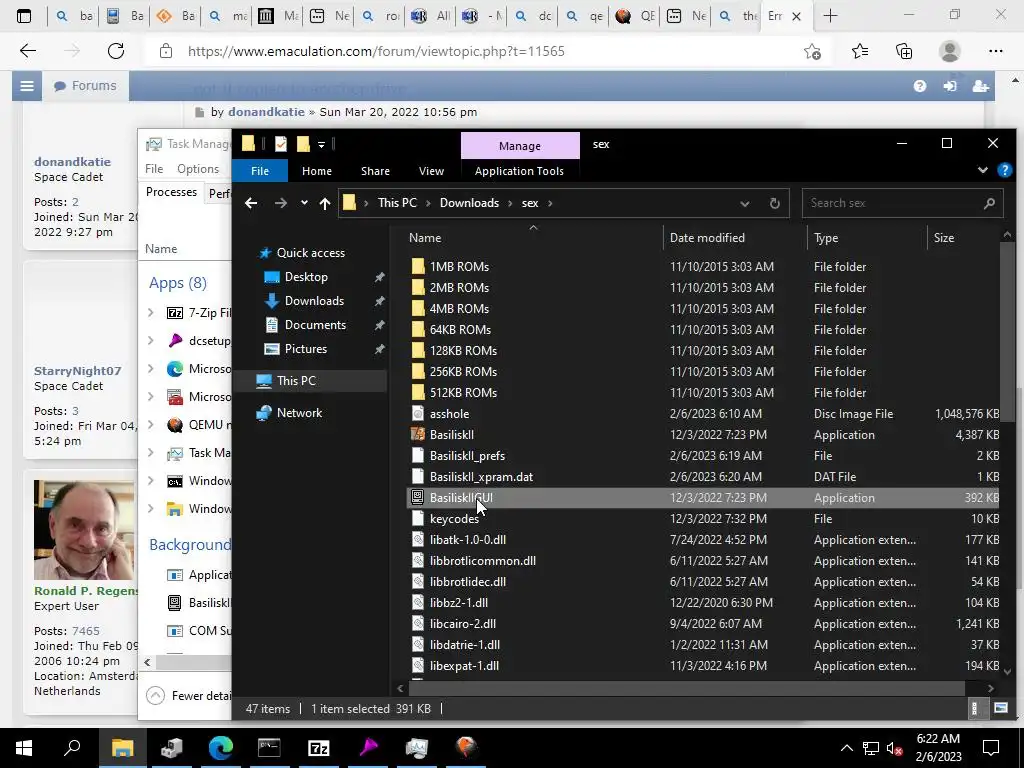Click the Explorer forward navigation arrow

pyautogui.click(x=281, y=203)
